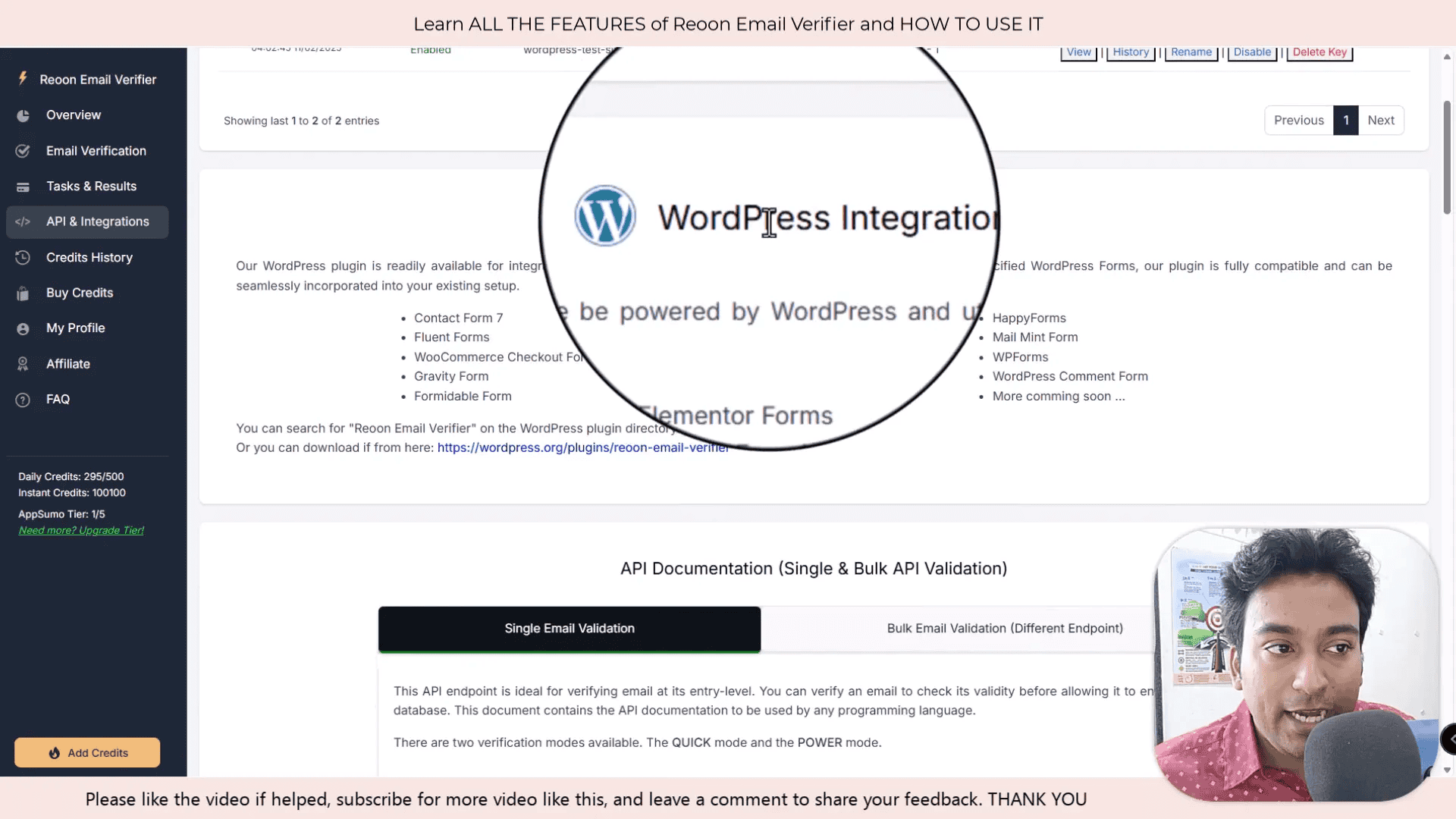Image resolution: width=1456 pixels, height=819 pixels.
Task: Click the FAQ question mark icon
Action: point(23,400)
